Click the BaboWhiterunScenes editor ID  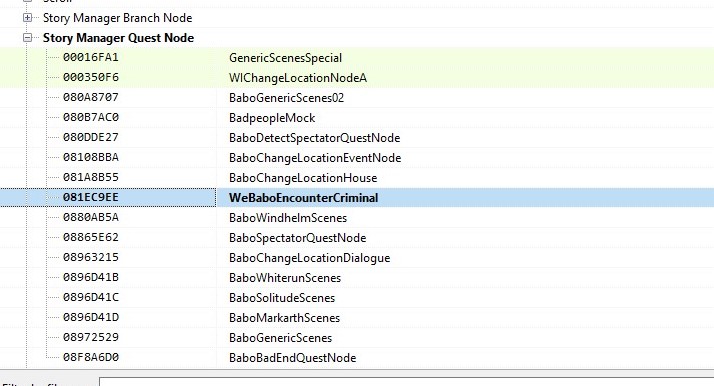coord(285,278)
